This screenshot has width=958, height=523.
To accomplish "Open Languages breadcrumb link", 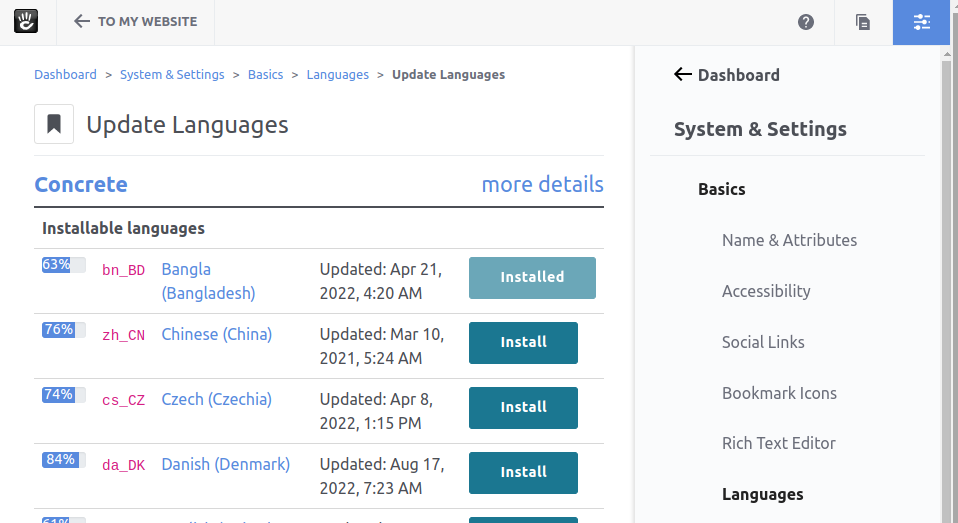I will [338, 75].
